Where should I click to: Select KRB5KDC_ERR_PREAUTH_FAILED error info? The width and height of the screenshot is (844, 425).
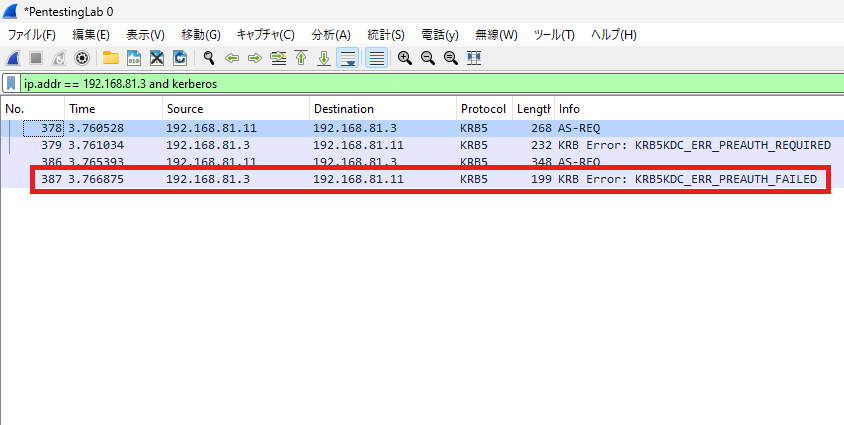687,179
